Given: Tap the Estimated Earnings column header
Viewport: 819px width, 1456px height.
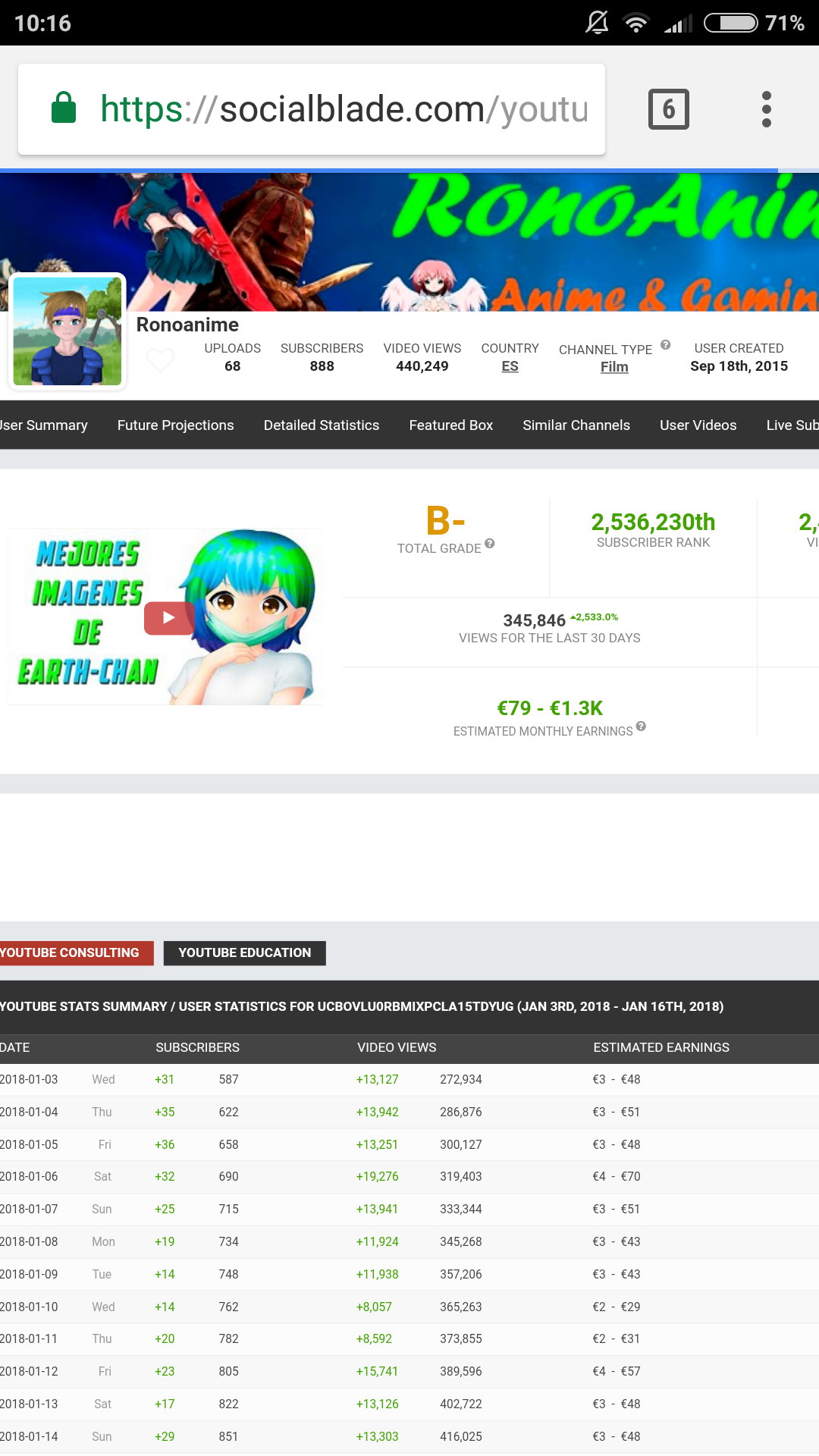Looking at the screenshot, I should (661, 1047).
